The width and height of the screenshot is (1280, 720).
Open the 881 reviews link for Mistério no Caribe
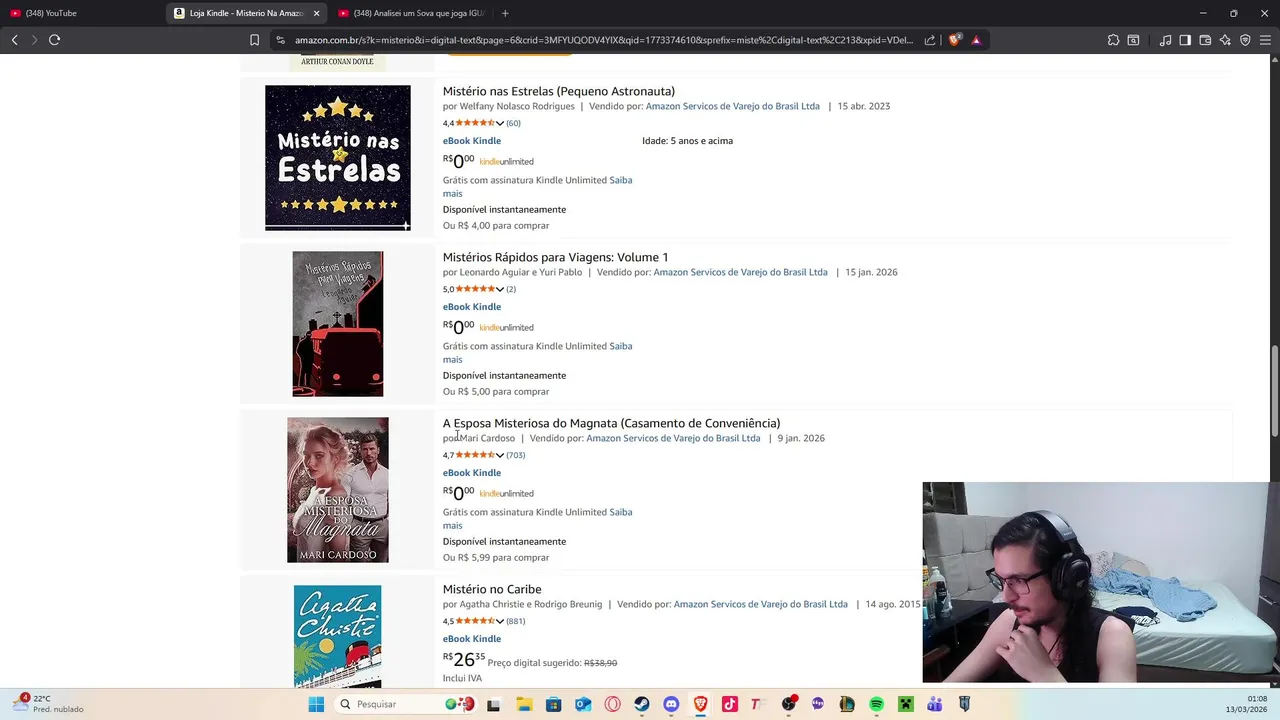point(515,621)
